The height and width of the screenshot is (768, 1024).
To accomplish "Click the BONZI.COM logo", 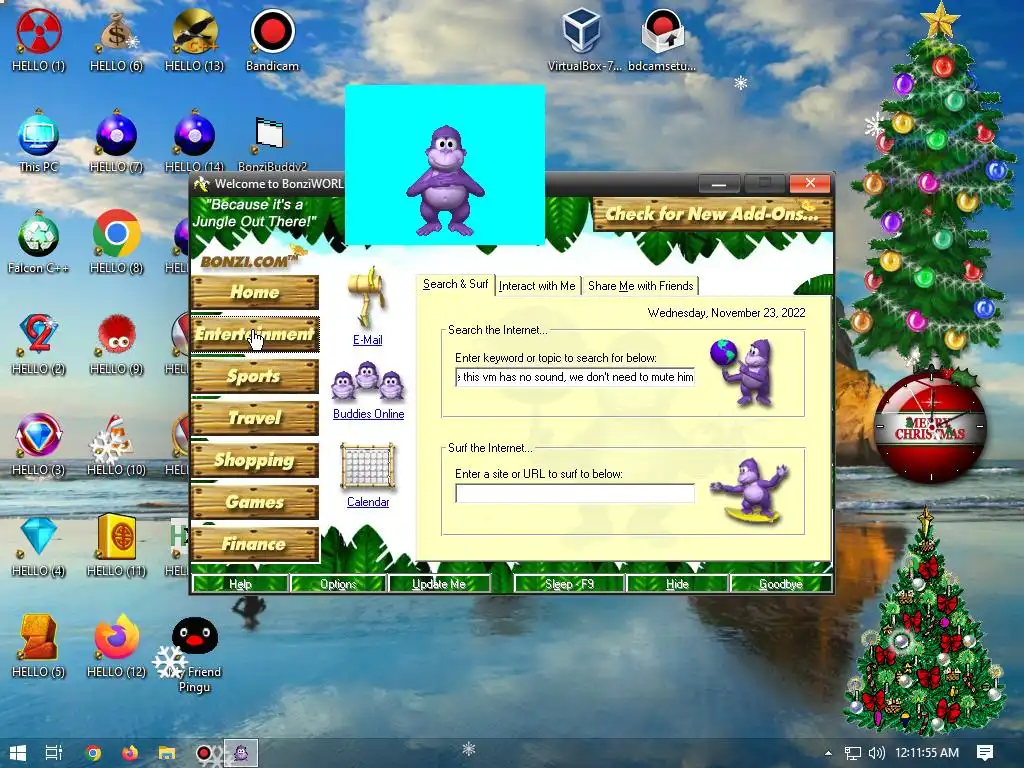I will [x=248, y=260].
